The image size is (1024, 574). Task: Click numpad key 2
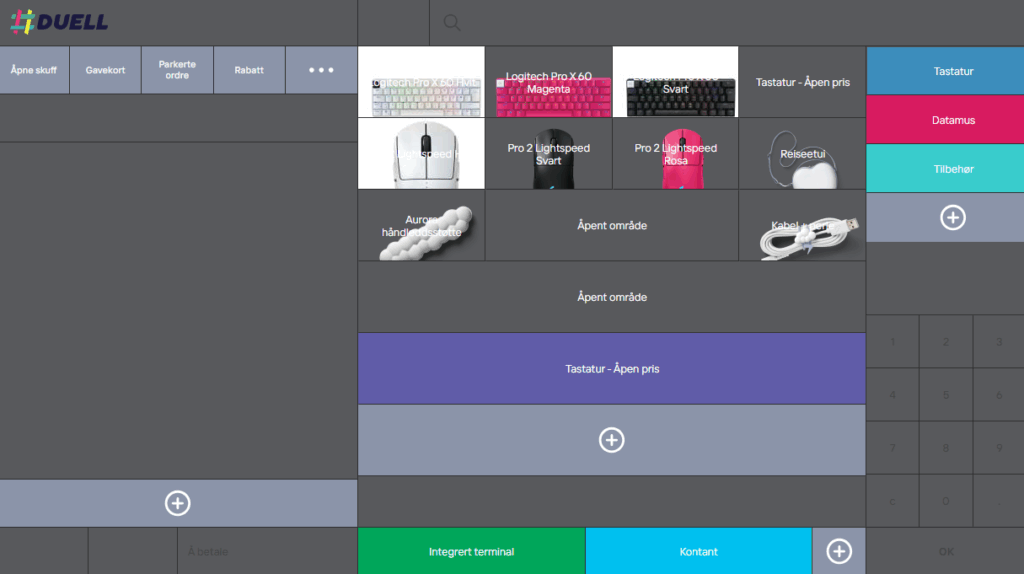[x=946, y=342]
